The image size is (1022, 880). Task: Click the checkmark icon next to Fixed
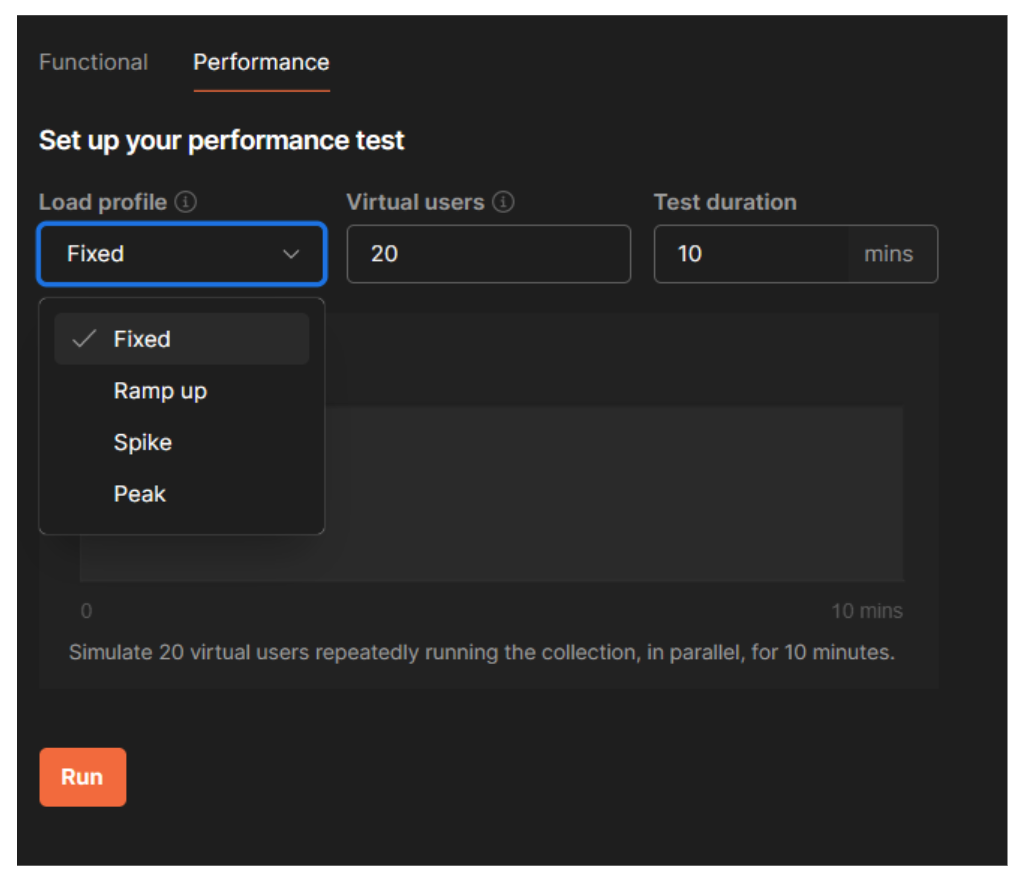85,339
